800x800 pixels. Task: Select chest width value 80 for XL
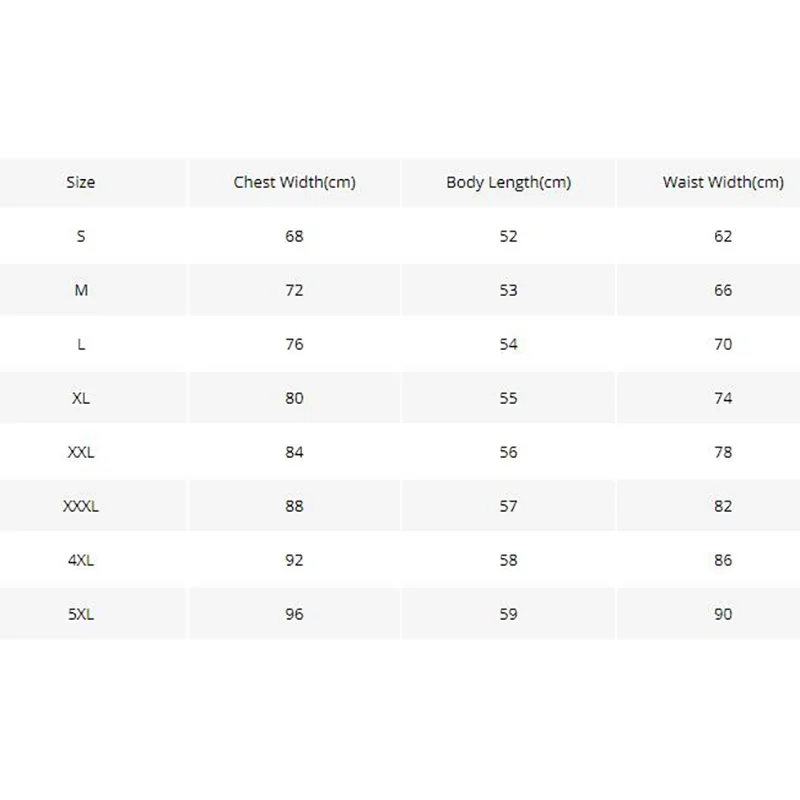coord(294,398)
